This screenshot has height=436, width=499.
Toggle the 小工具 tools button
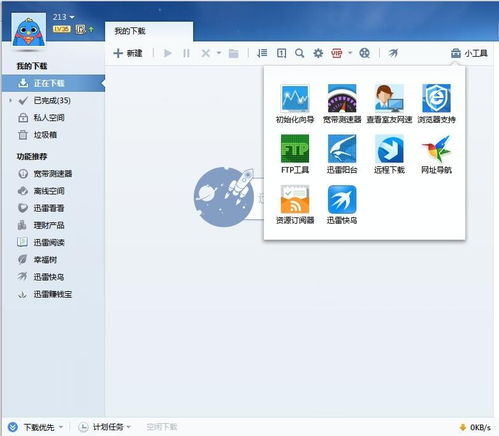[469, 53]
